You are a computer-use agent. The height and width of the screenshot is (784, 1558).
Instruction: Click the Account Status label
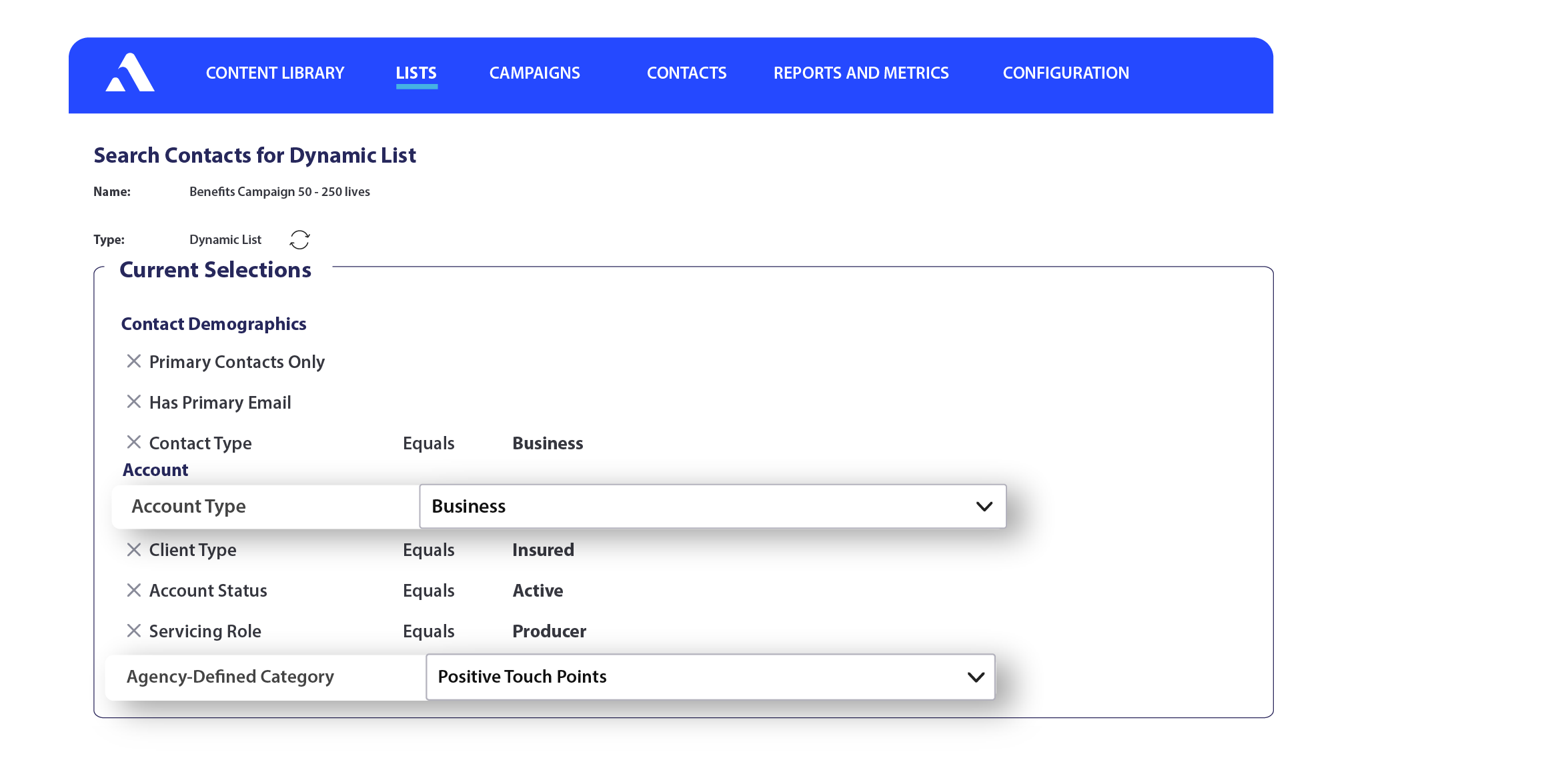(x=208, y=591)
